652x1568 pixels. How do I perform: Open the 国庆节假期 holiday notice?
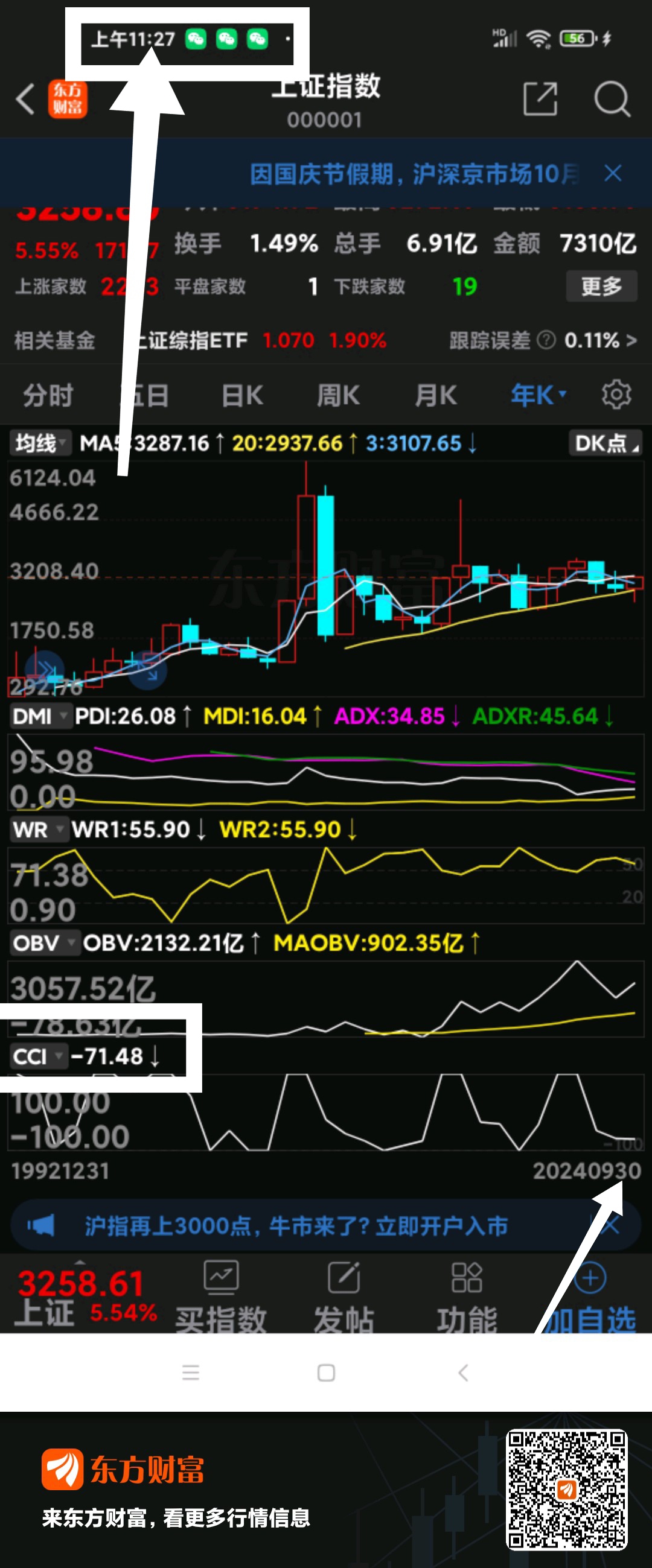[414, 174]
